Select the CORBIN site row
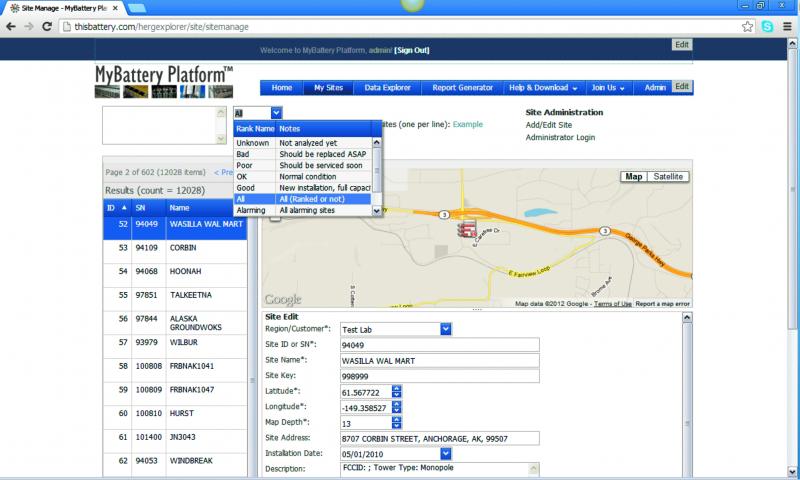The image size is (800, 480). tap(175, 251)
